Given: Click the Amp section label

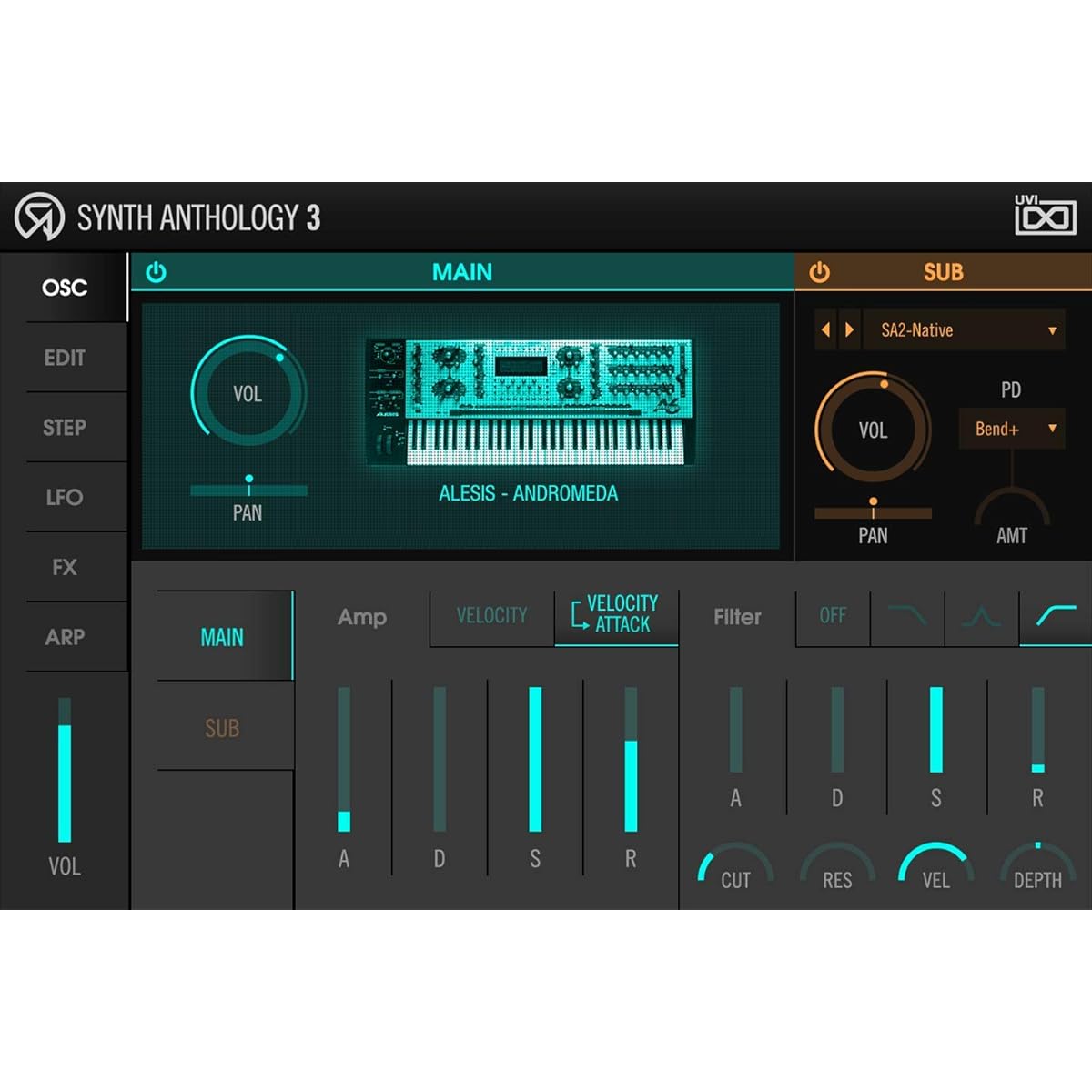Looking at the screenshot, I should click(362, 617).
